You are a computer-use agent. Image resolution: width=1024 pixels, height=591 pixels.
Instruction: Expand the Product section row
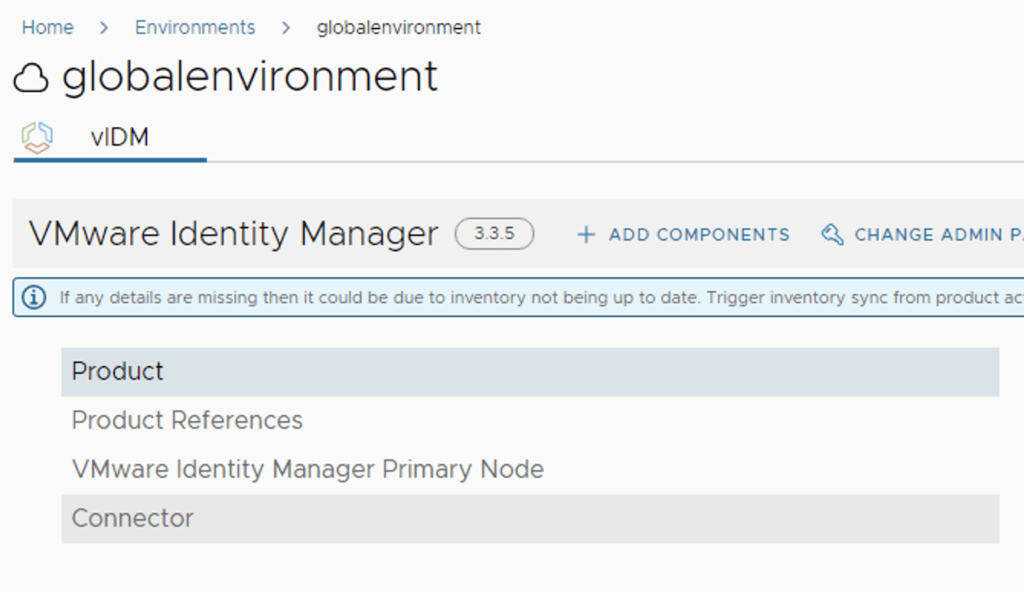pyautogui.click(x=118, y=371)
